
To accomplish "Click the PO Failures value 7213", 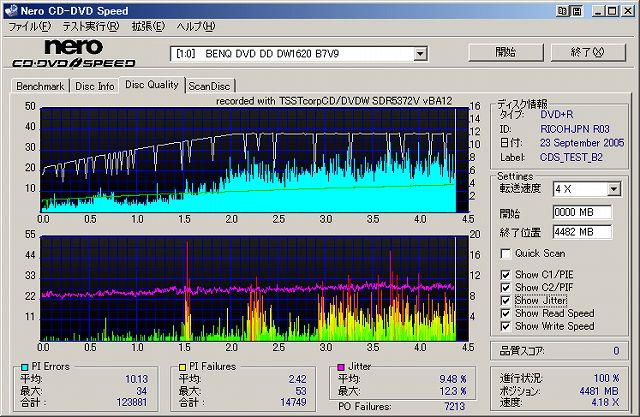I will (x=454, y=406).
